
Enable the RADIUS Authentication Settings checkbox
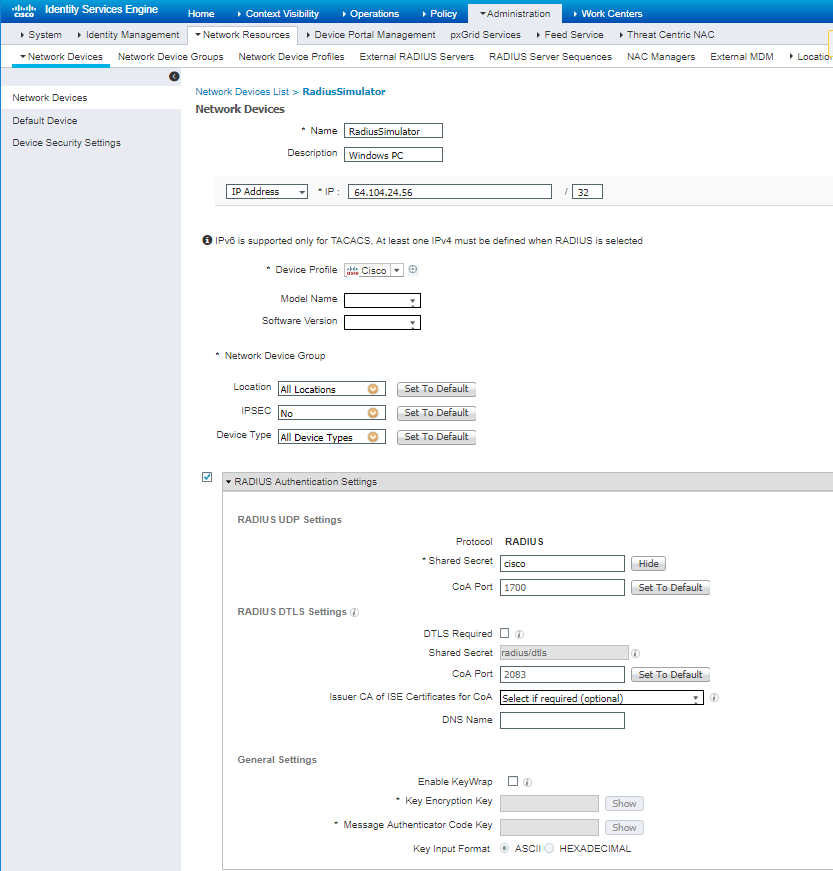pyautogui.click(x=207, y=477)
